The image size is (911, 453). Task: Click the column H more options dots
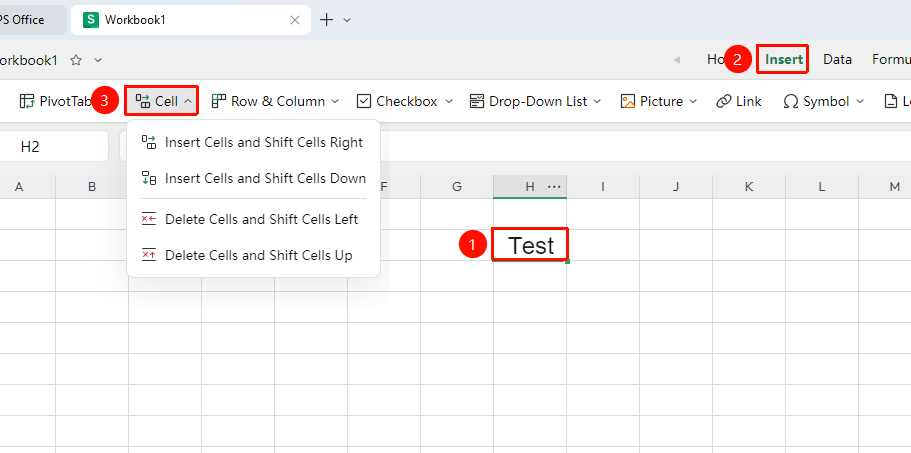coord(554,186)
